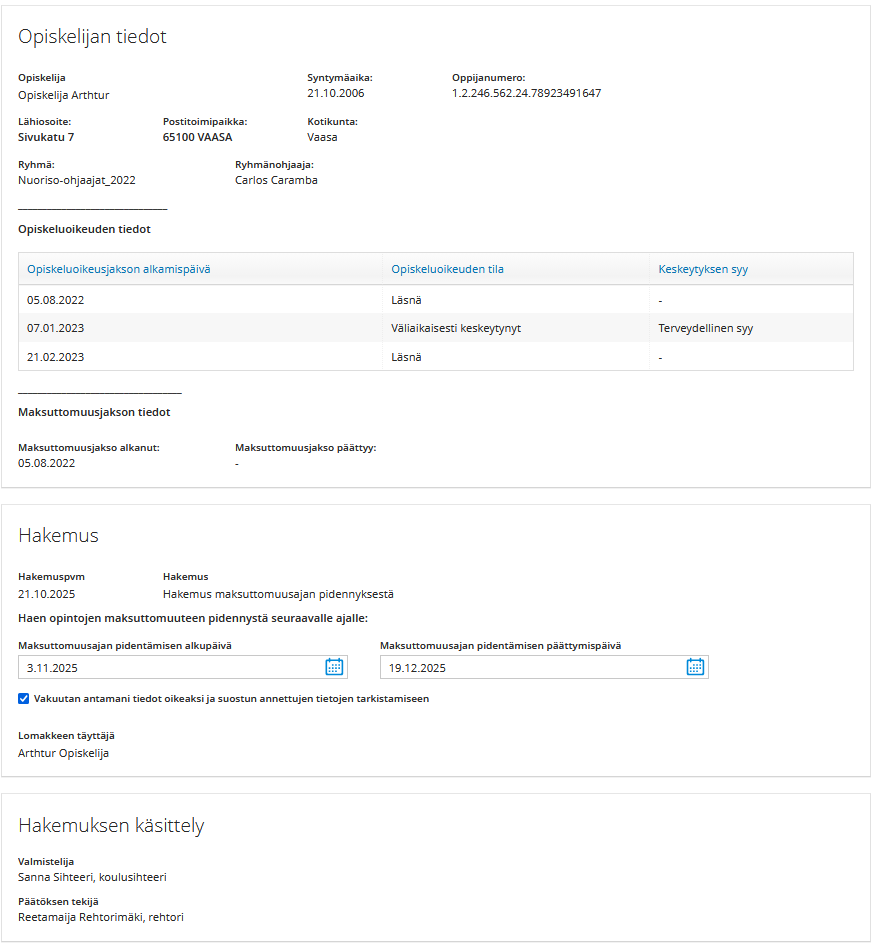
Task: Sort by 'Opiskeluoikeuden tila' column header
Action: coord(447,269)
